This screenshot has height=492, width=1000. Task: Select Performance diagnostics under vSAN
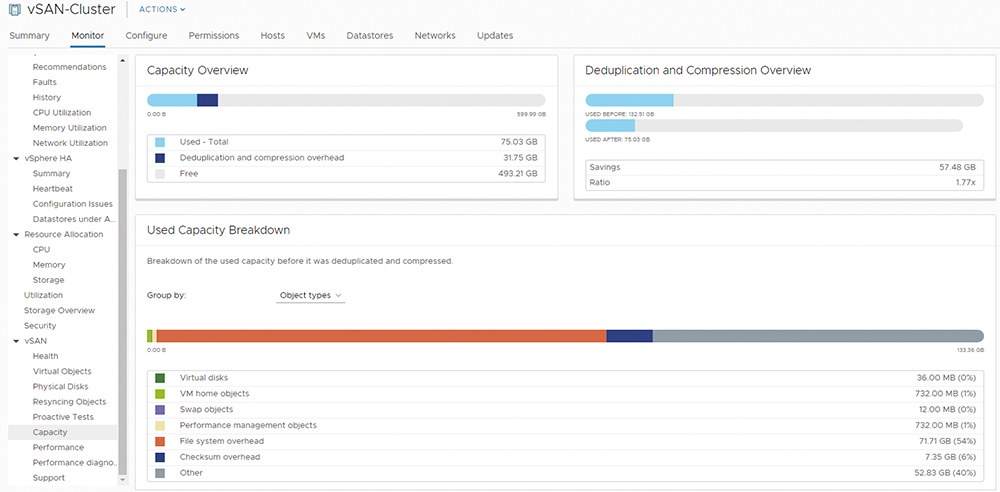74,463
